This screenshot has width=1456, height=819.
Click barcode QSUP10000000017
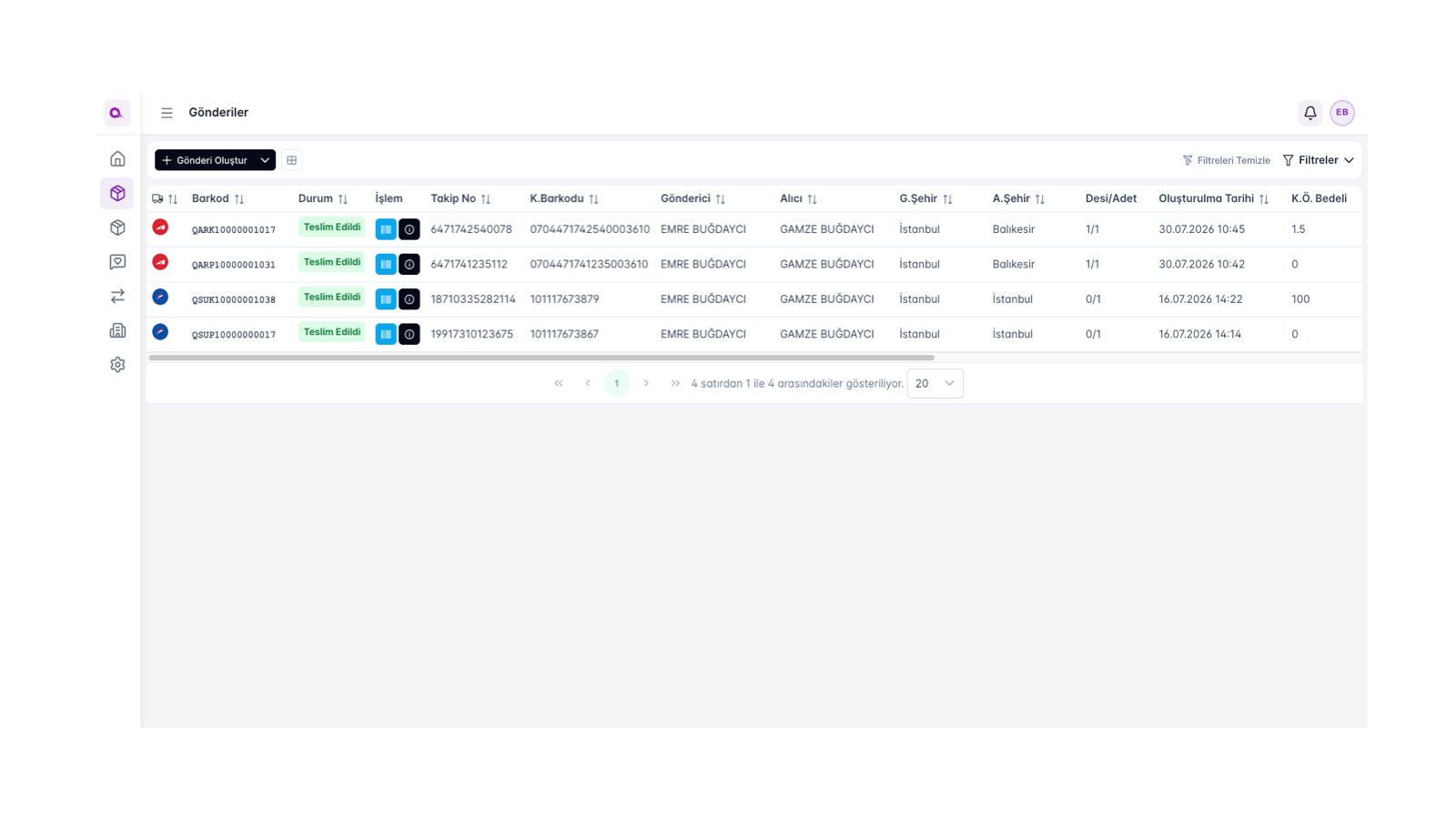234,335
